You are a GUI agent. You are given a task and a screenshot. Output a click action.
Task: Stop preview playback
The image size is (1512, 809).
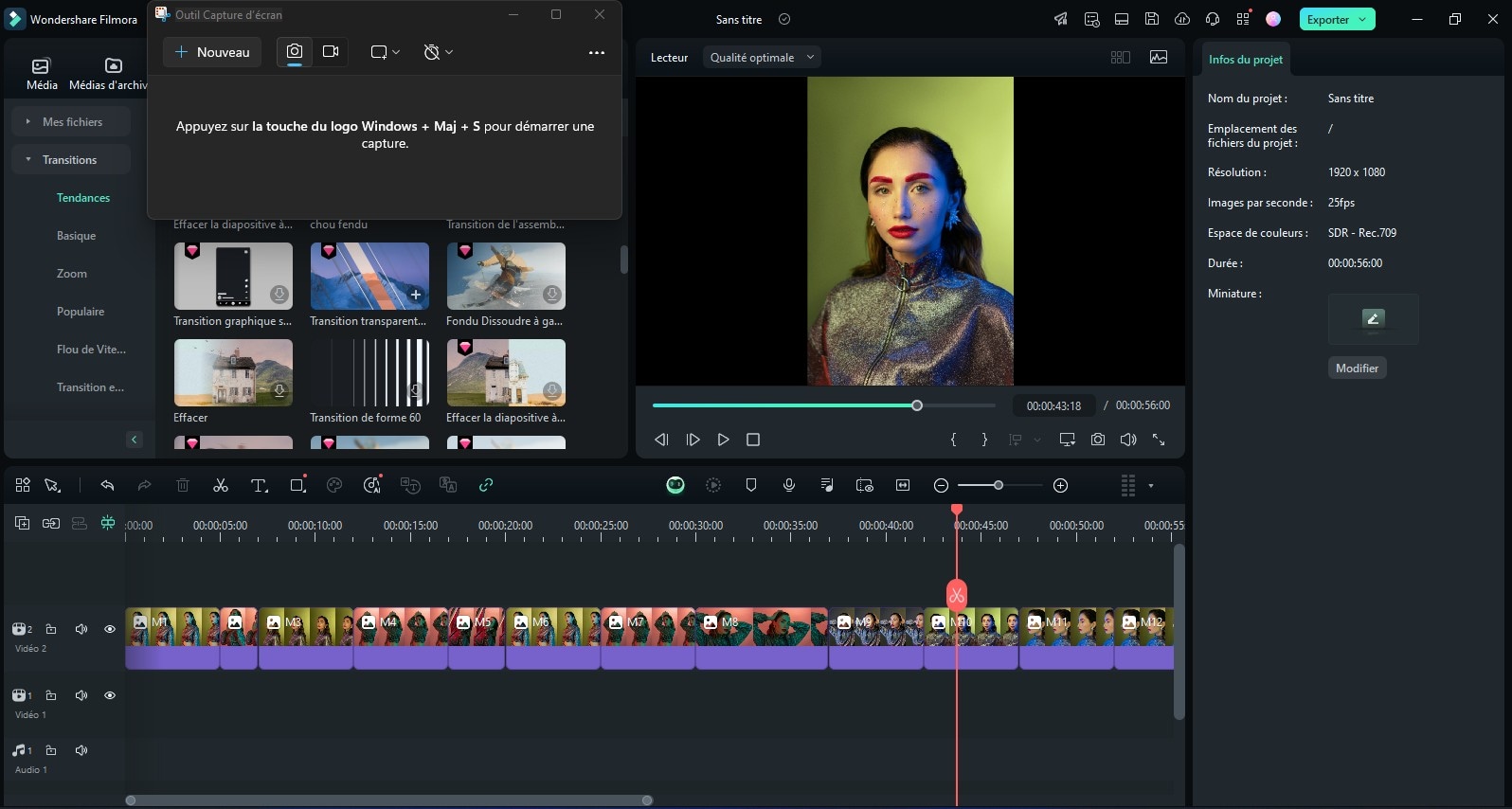[753, 440]
